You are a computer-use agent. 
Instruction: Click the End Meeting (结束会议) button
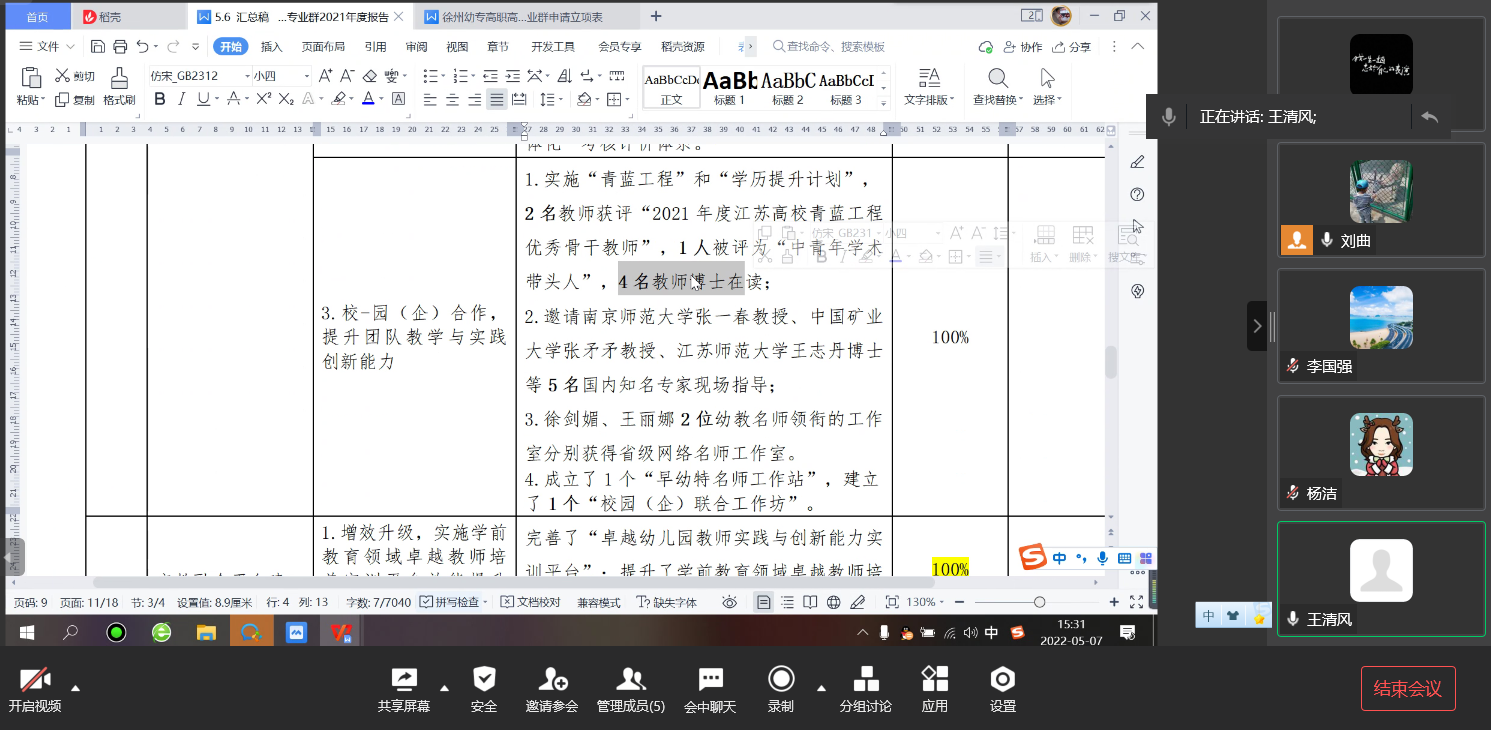click(x=1407, y=688)
